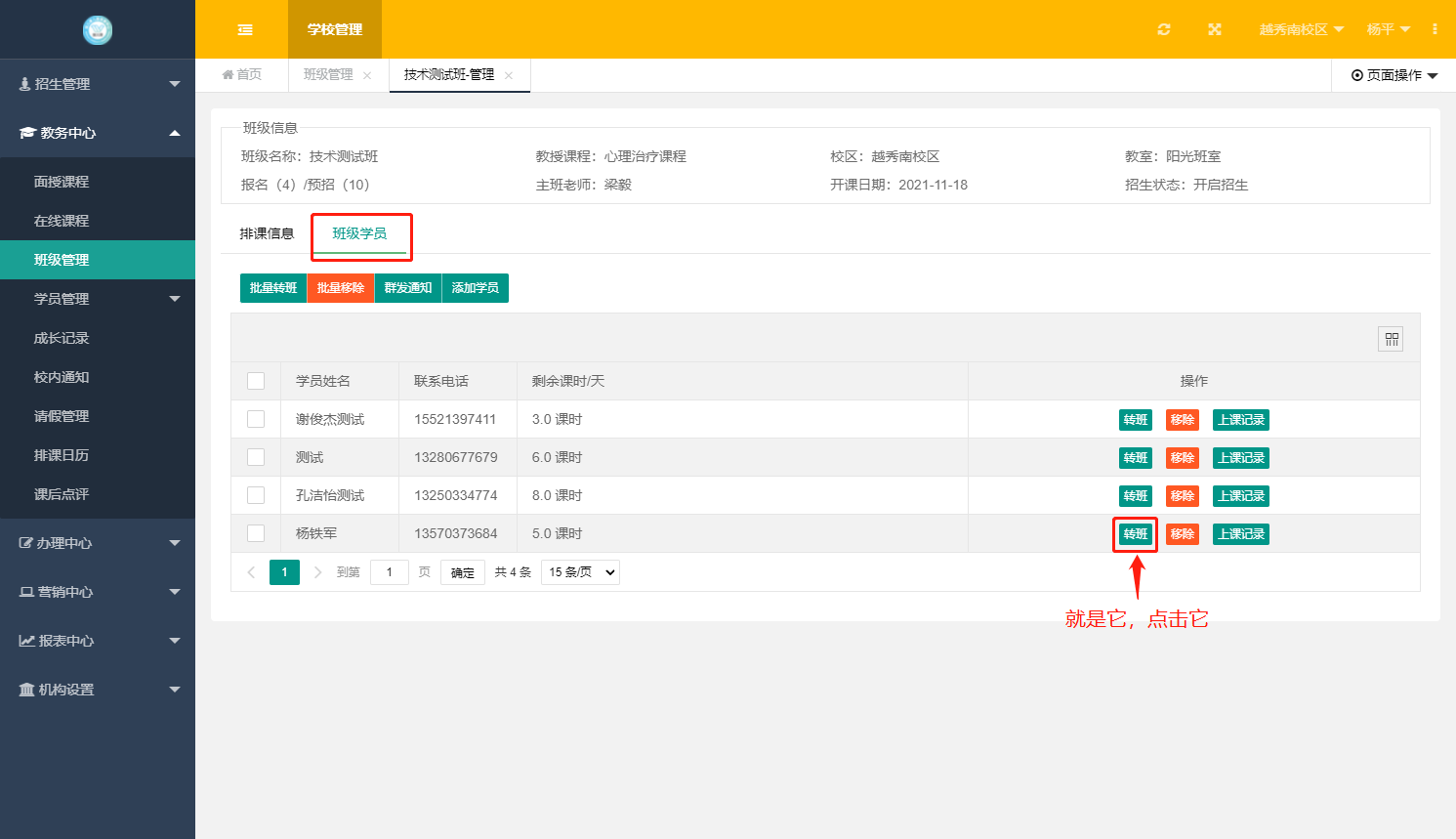Screen dimensions: 1456x839
Task: Open the vertical three-dot more menu
Action: [1434, 29]
